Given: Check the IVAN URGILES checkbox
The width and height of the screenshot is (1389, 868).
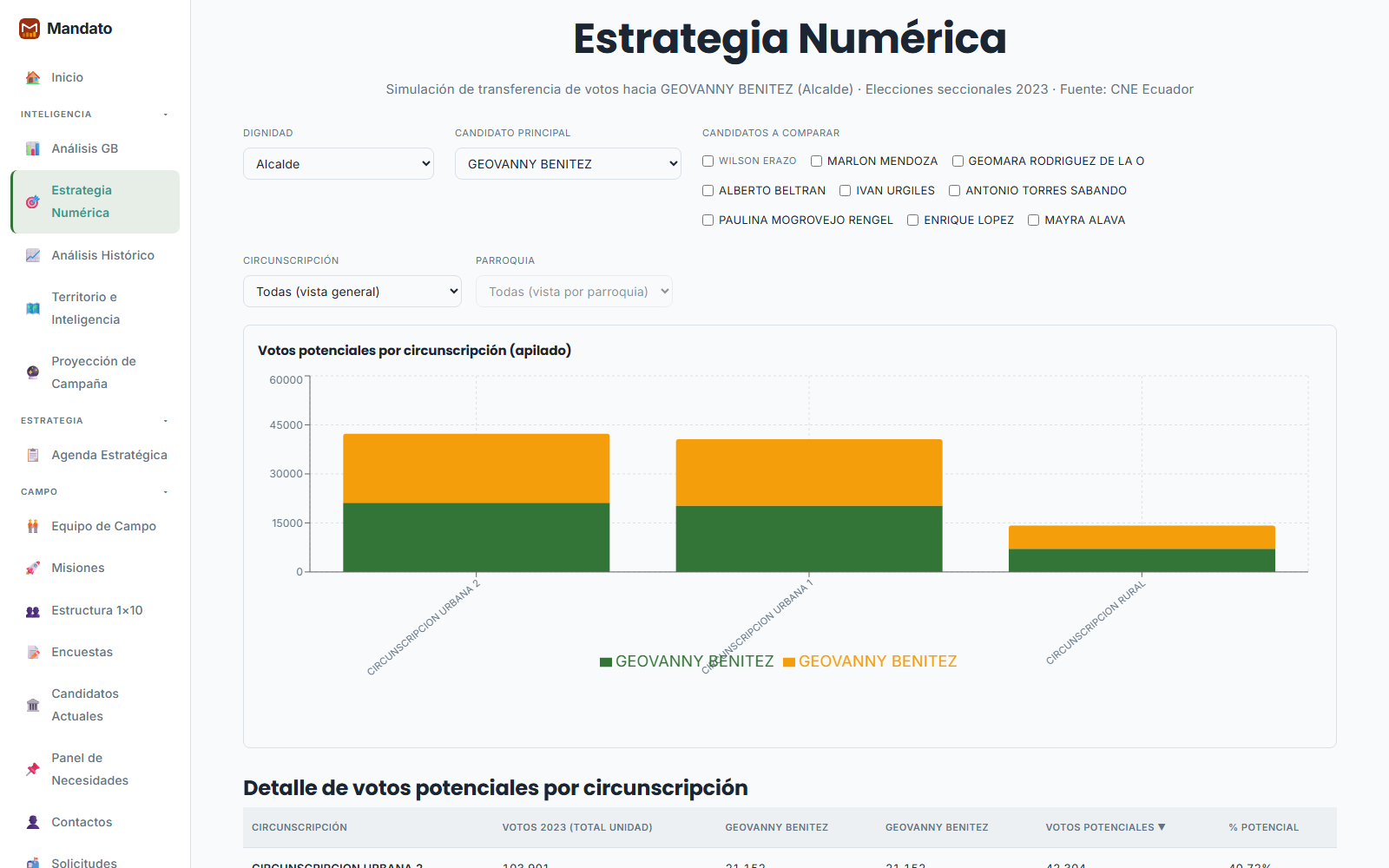Looking at the screenshot, I should (846, 191).
